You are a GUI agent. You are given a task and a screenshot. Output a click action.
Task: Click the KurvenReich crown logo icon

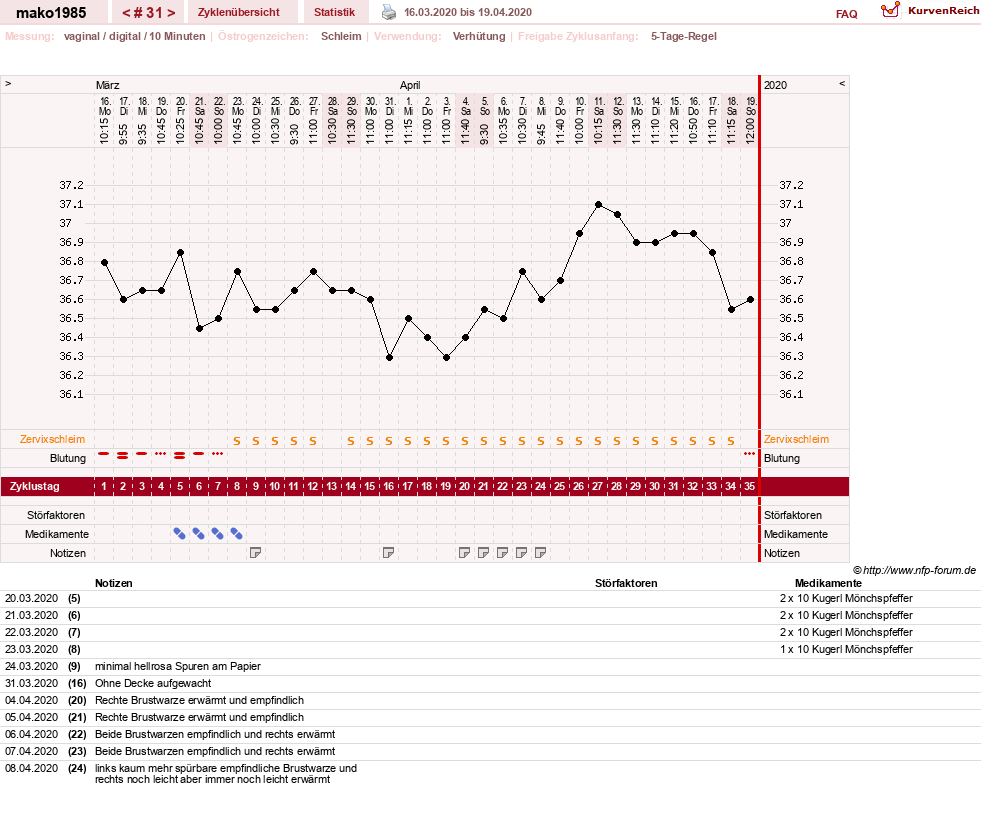[x=890, y=11]
